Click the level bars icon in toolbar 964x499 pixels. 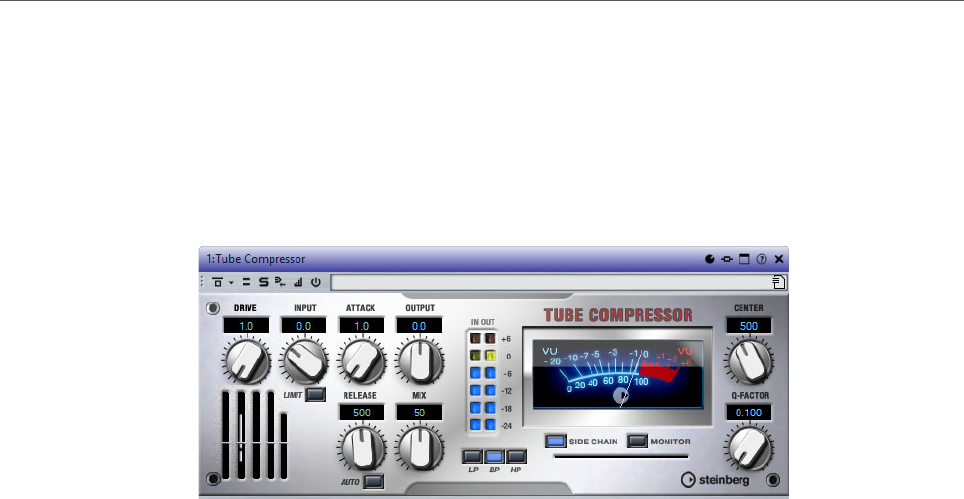point(298,282)
